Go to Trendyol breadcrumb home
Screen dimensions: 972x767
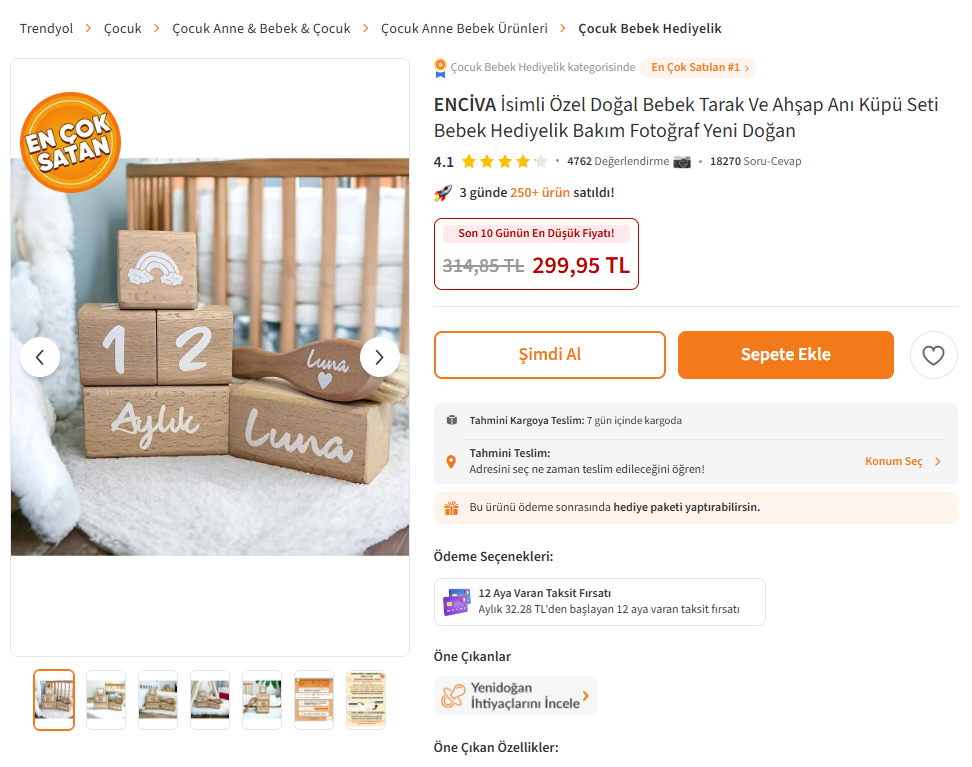(46, 29)
